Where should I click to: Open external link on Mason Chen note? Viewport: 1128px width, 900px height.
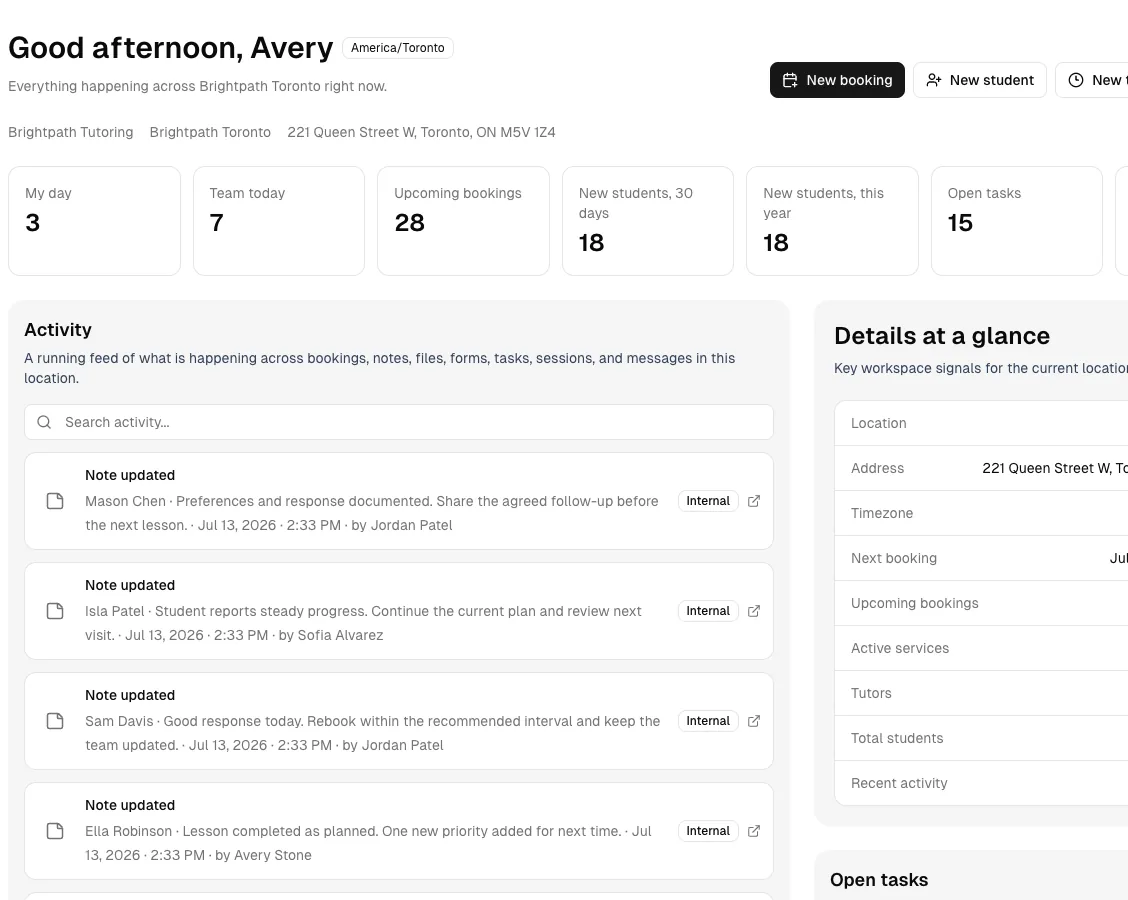pos(753,501)
